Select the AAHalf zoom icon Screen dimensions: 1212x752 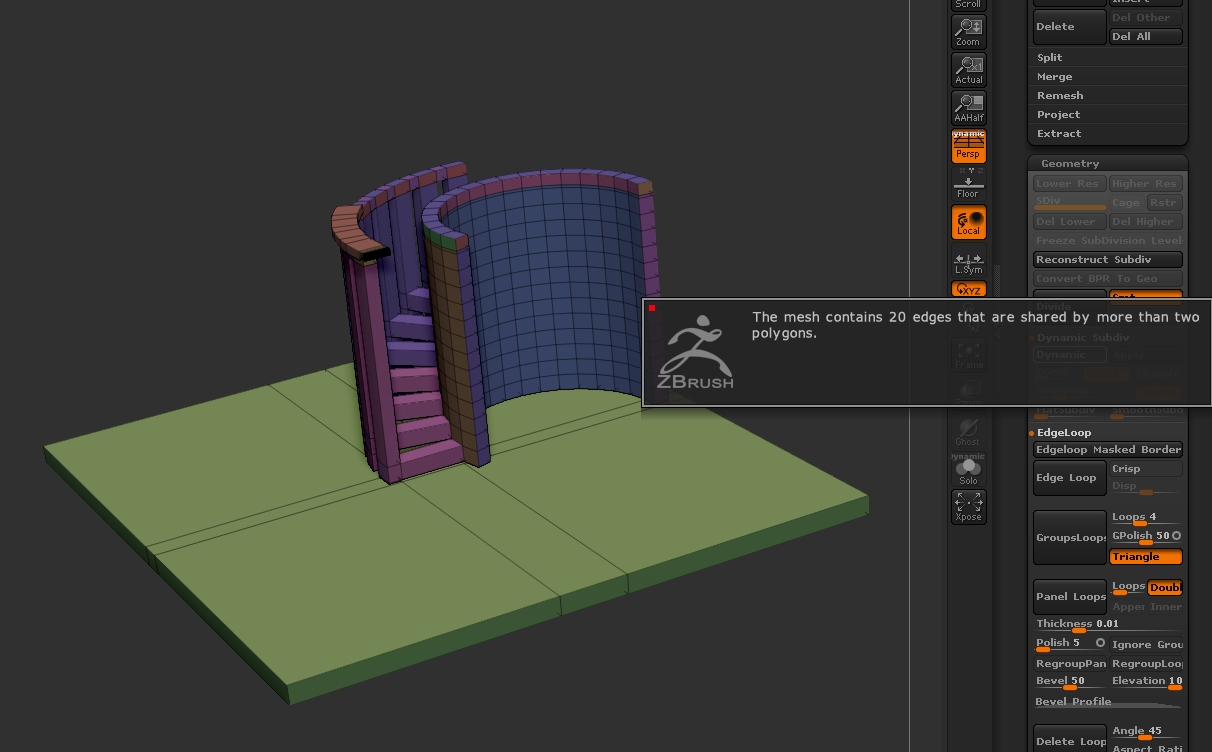coord(968,108)
